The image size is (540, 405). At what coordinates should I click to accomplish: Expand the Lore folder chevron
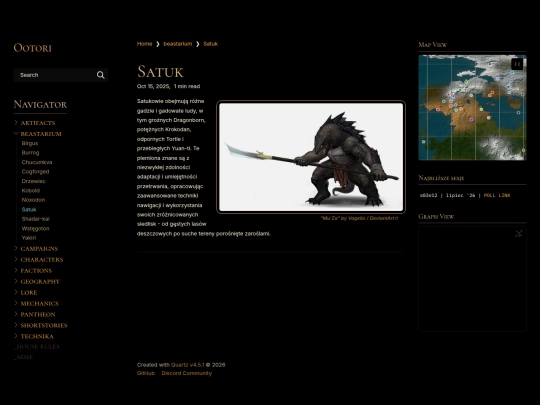16,292
